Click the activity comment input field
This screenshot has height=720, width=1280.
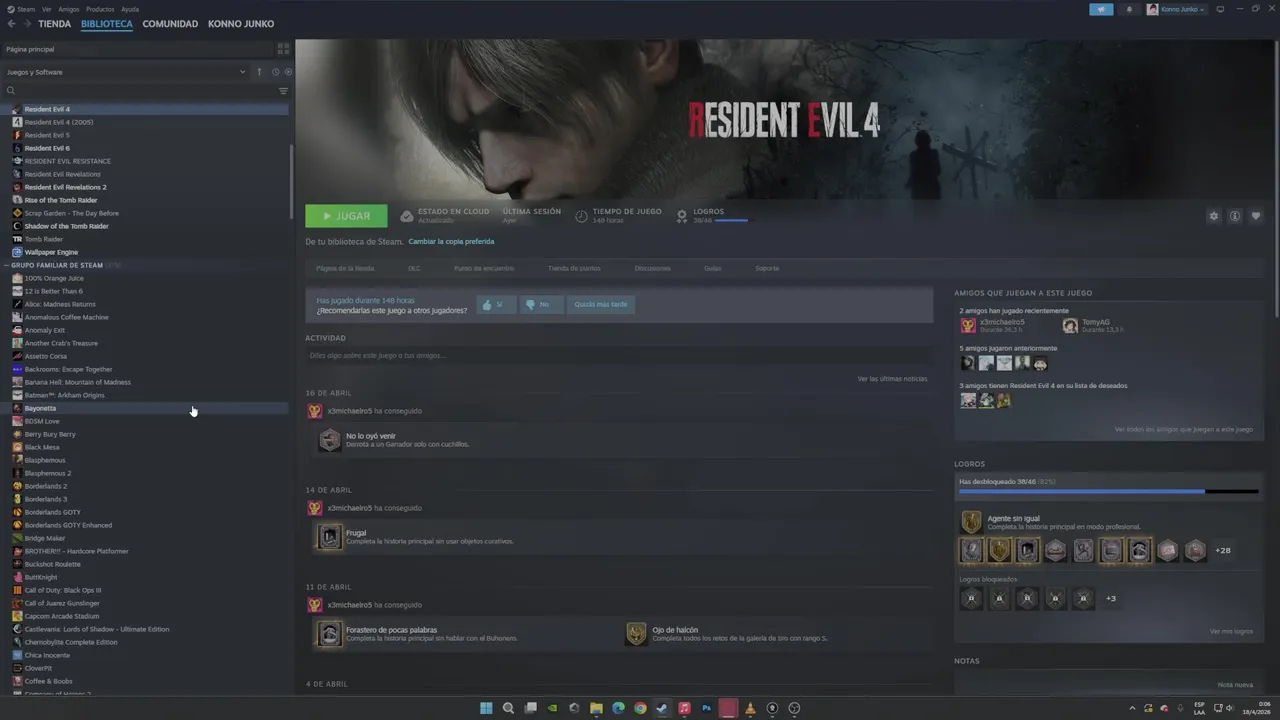pos(618,355)
